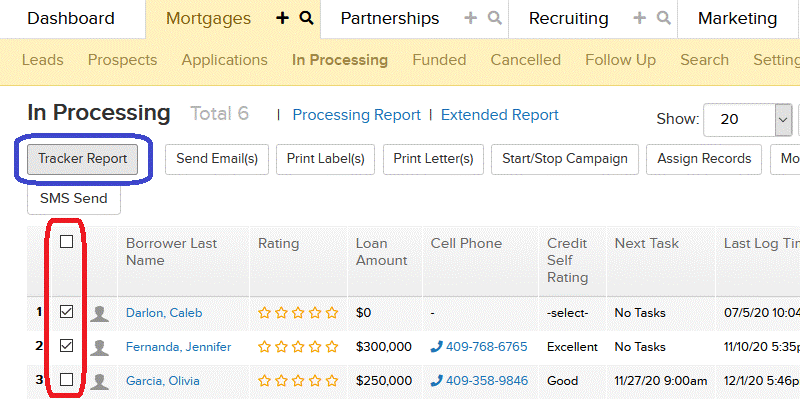Viewport: 800px width, 400px height.
Task: Switch to the Marketing tab
Action: click(737, 19)
